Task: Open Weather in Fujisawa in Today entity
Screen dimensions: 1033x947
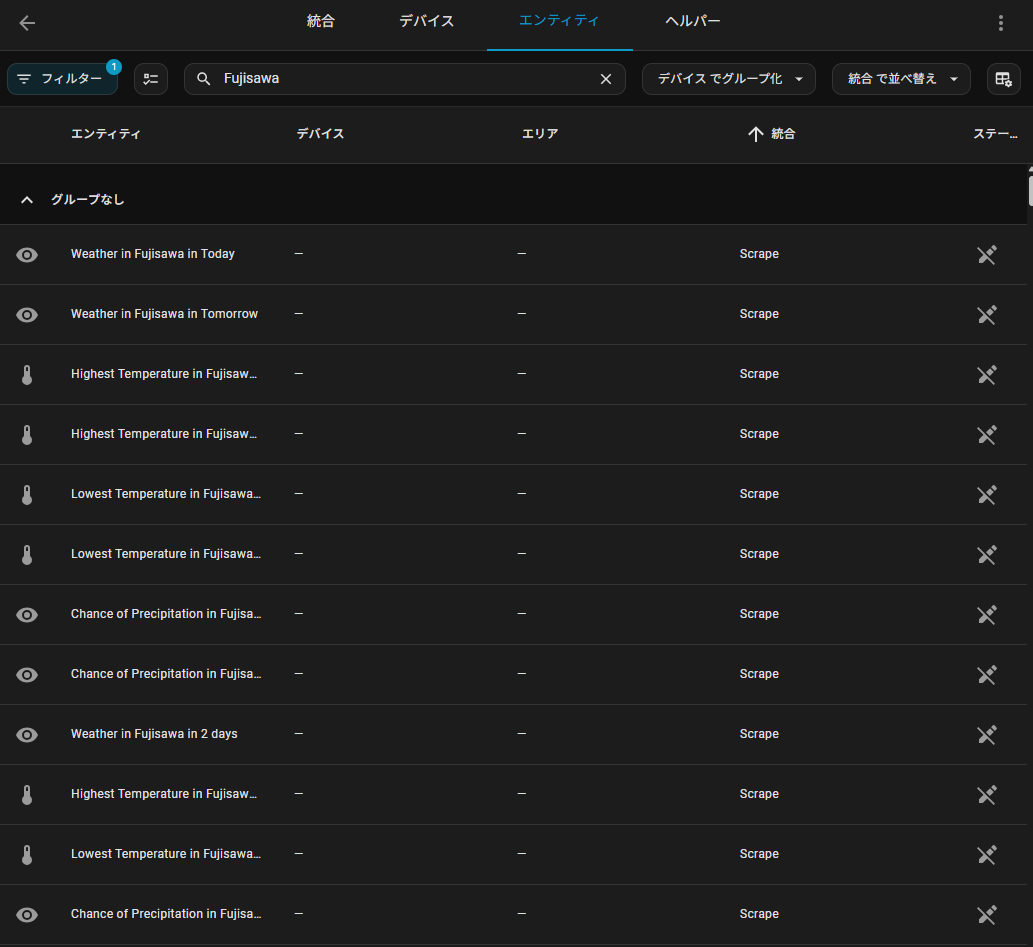Action: [x=153, y=254]
